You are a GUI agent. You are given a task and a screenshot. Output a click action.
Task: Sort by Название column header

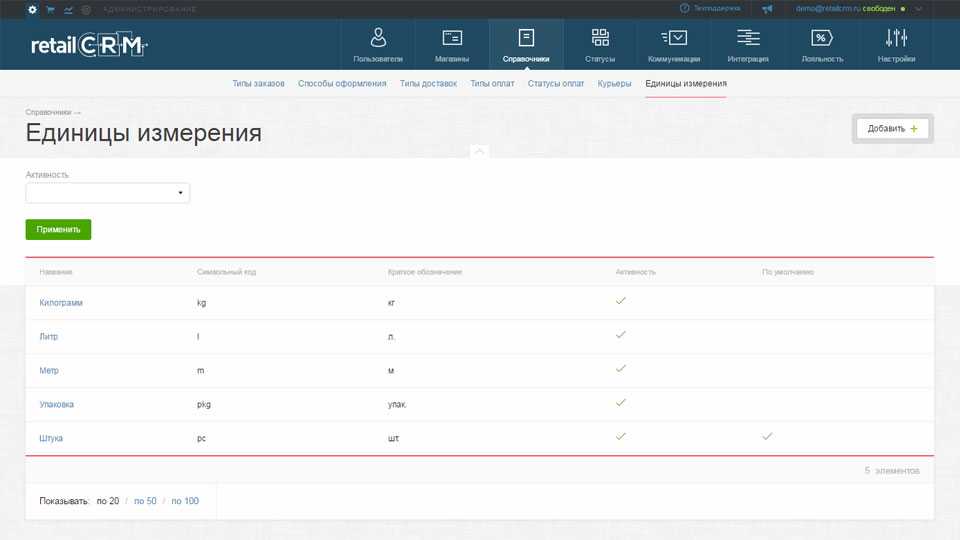(x=56, y=272)
